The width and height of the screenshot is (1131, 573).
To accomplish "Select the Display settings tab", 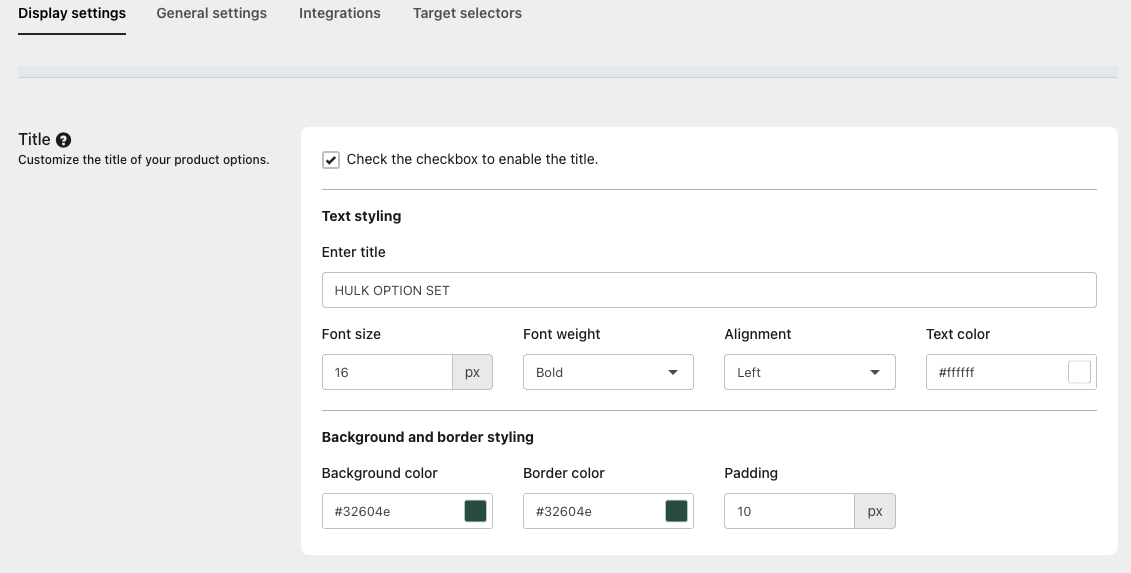I will (72, 14).
